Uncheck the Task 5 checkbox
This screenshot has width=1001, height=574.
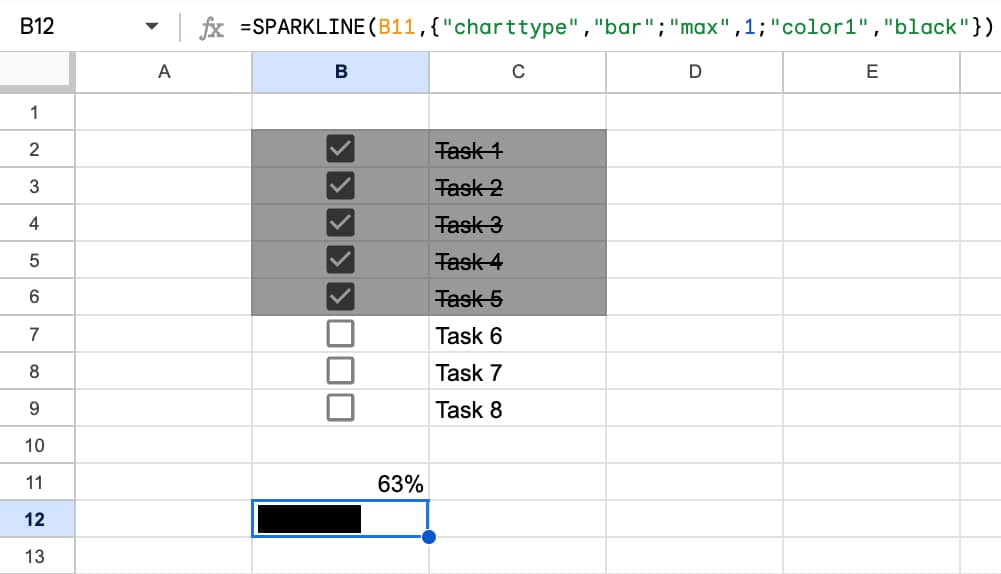[341, 298]
